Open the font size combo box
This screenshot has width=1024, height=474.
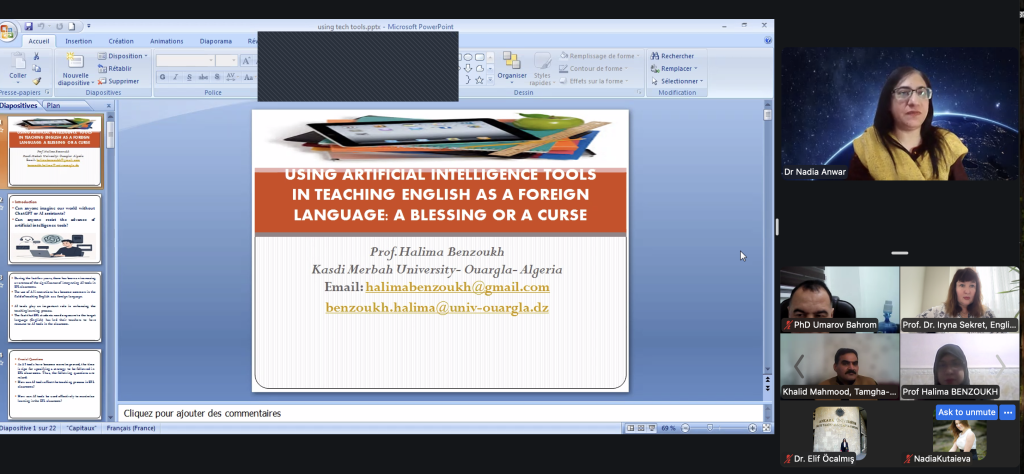226,61
